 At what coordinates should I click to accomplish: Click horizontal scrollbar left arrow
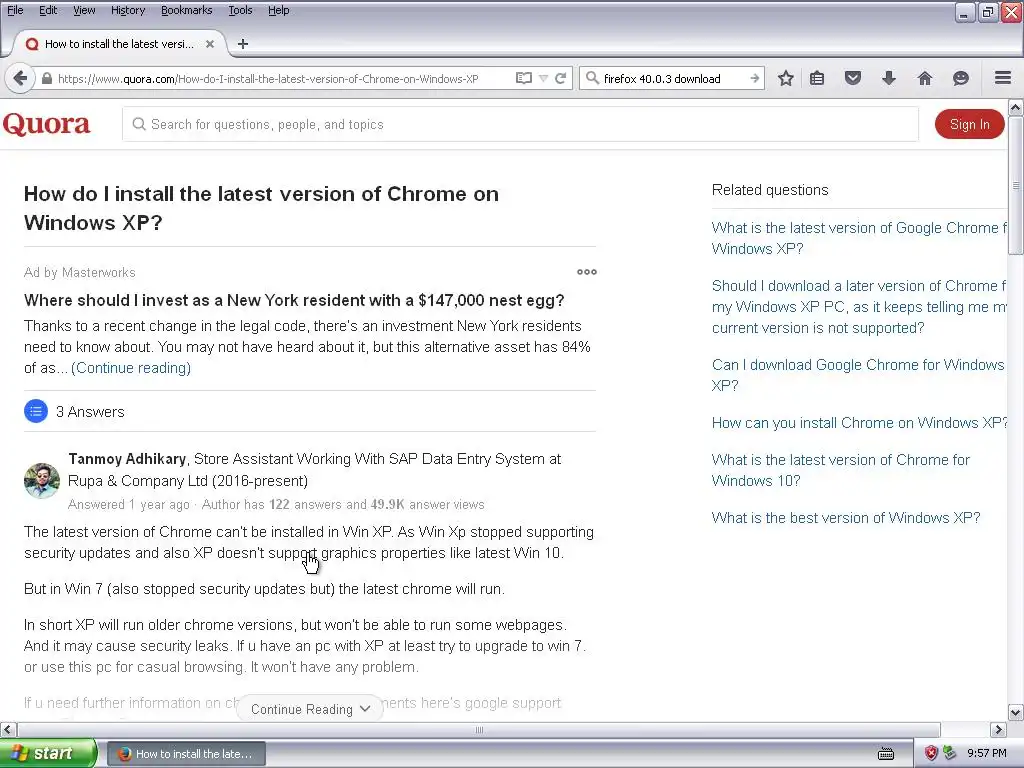click(8, 729)
